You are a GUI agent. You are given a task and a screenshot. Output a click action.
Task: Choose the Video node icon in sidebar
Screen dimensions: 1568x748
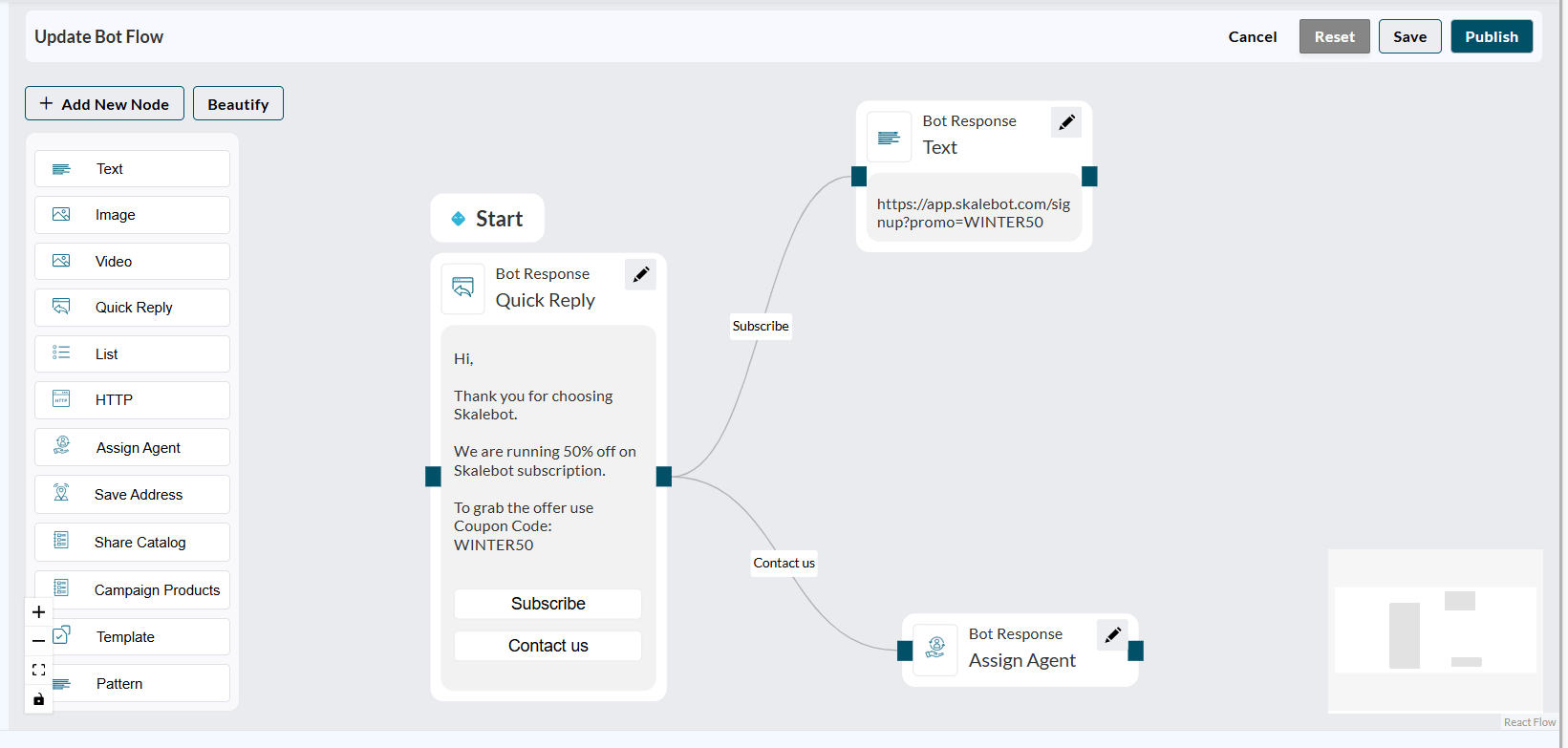(x=61, y=261)
